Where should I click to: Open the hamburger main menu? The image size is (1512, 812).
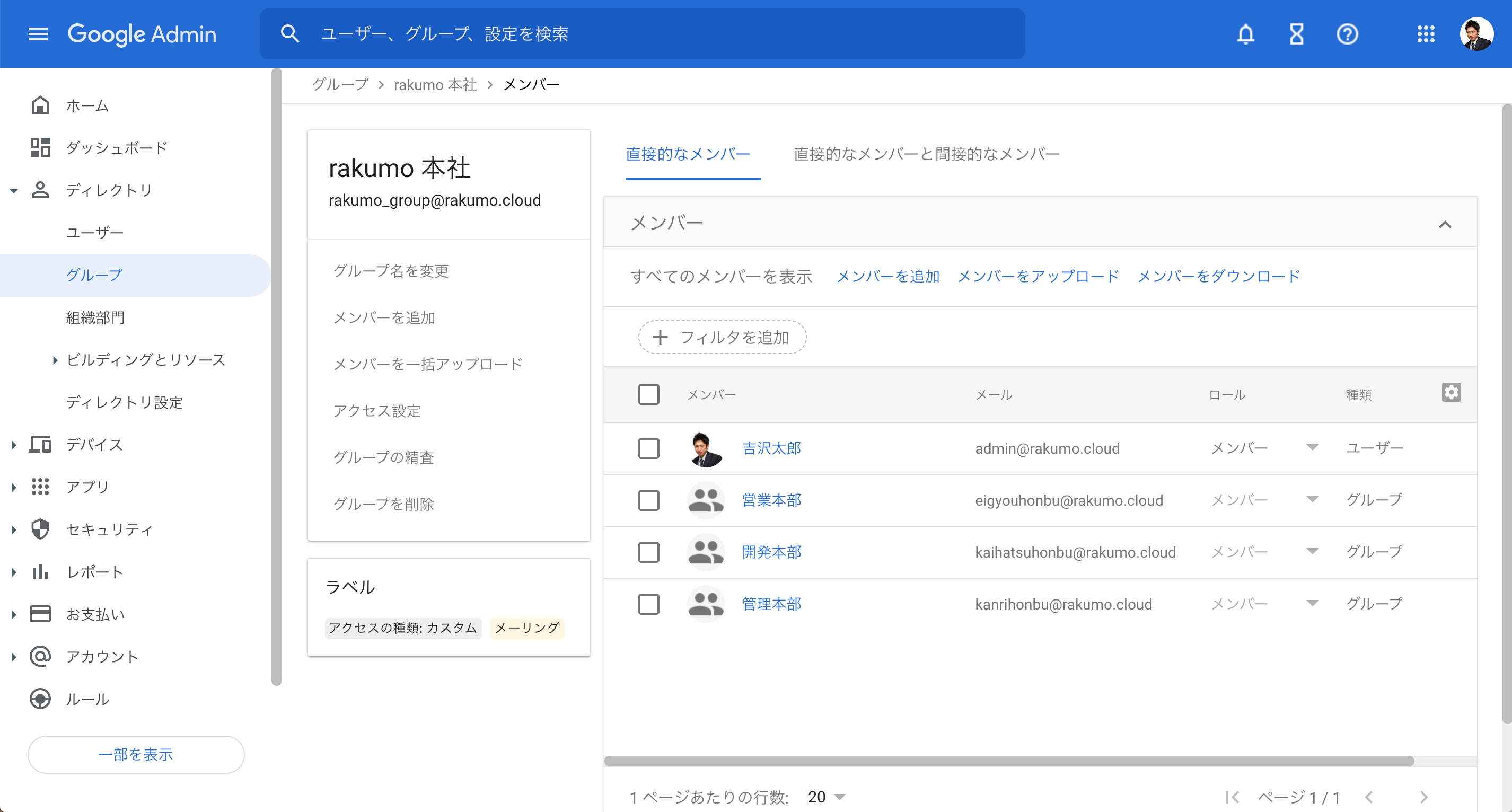[x=38, y=34]
